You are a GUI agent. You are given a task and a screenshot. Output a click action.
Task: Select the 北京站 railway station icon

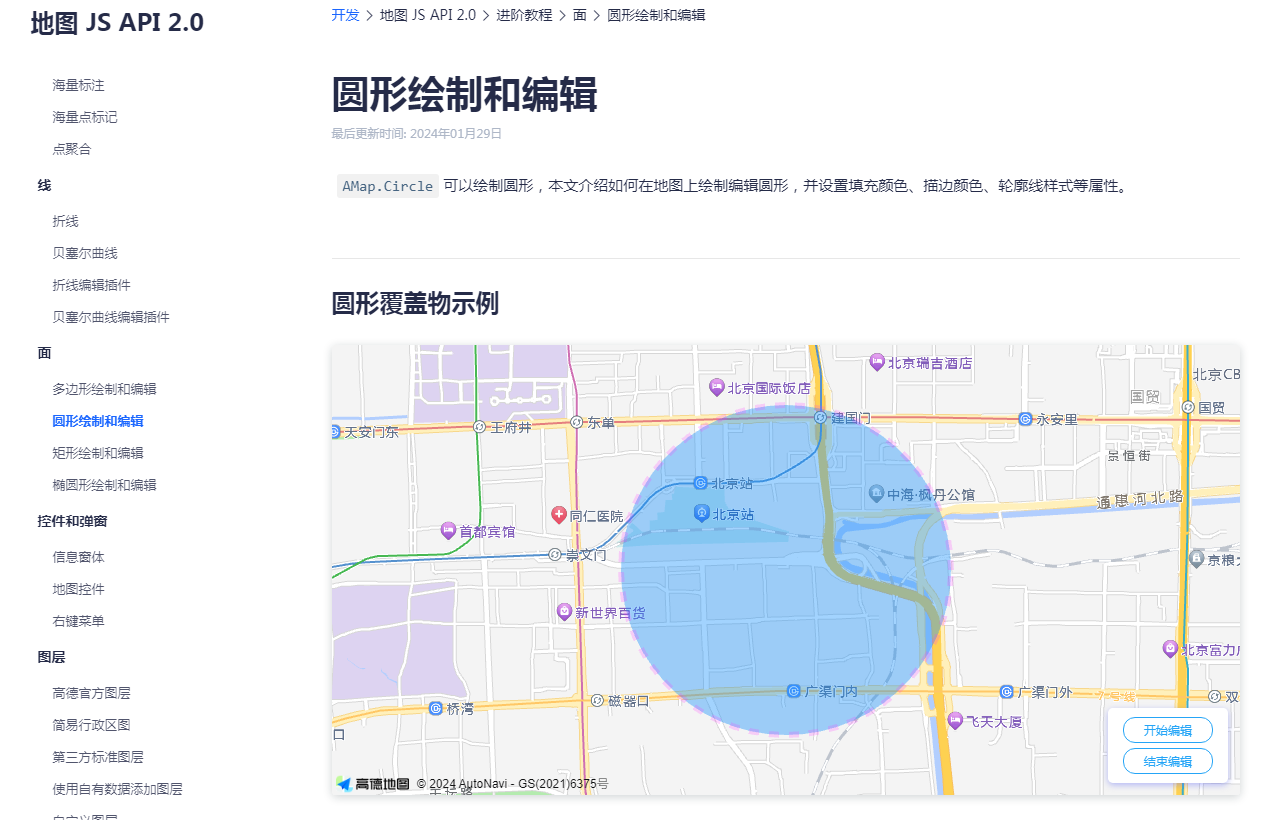[x=702, y=513]
